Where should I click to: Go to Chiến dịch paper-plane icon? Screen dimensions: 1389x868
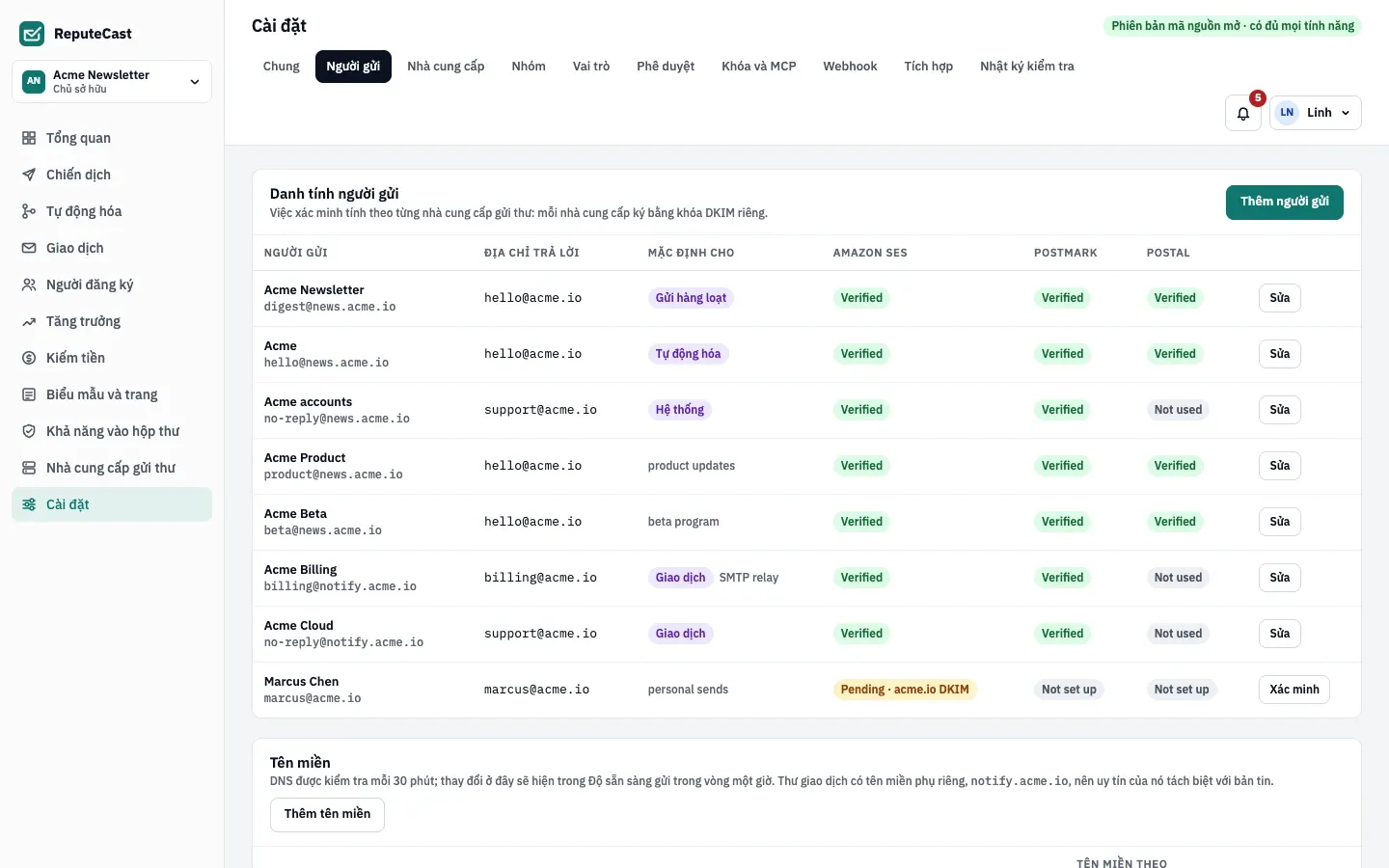[29, 175]
